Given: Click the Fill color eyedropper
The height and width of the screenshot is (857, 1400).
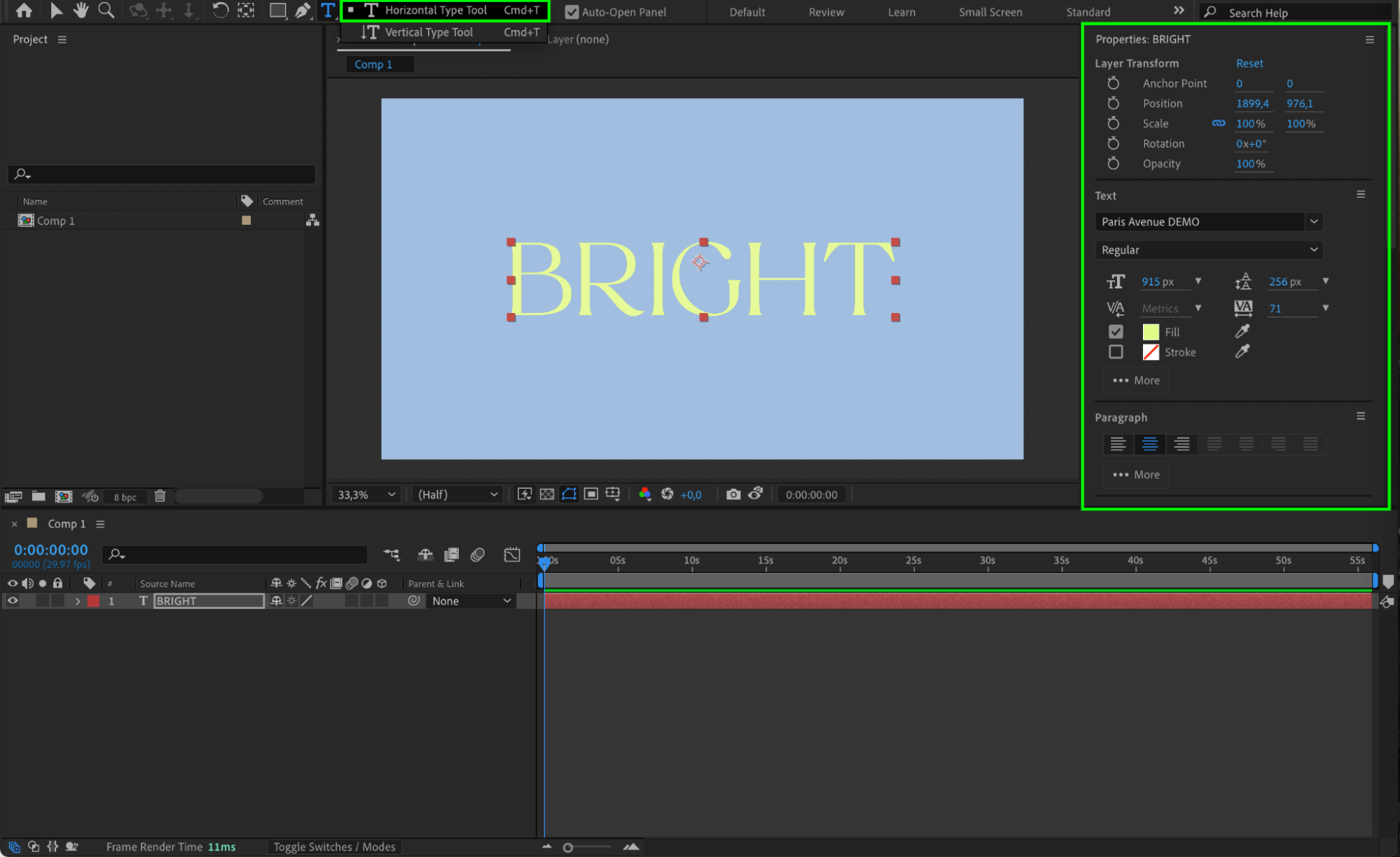Looking at the screenshot, I should click(x=1242, y=331).
